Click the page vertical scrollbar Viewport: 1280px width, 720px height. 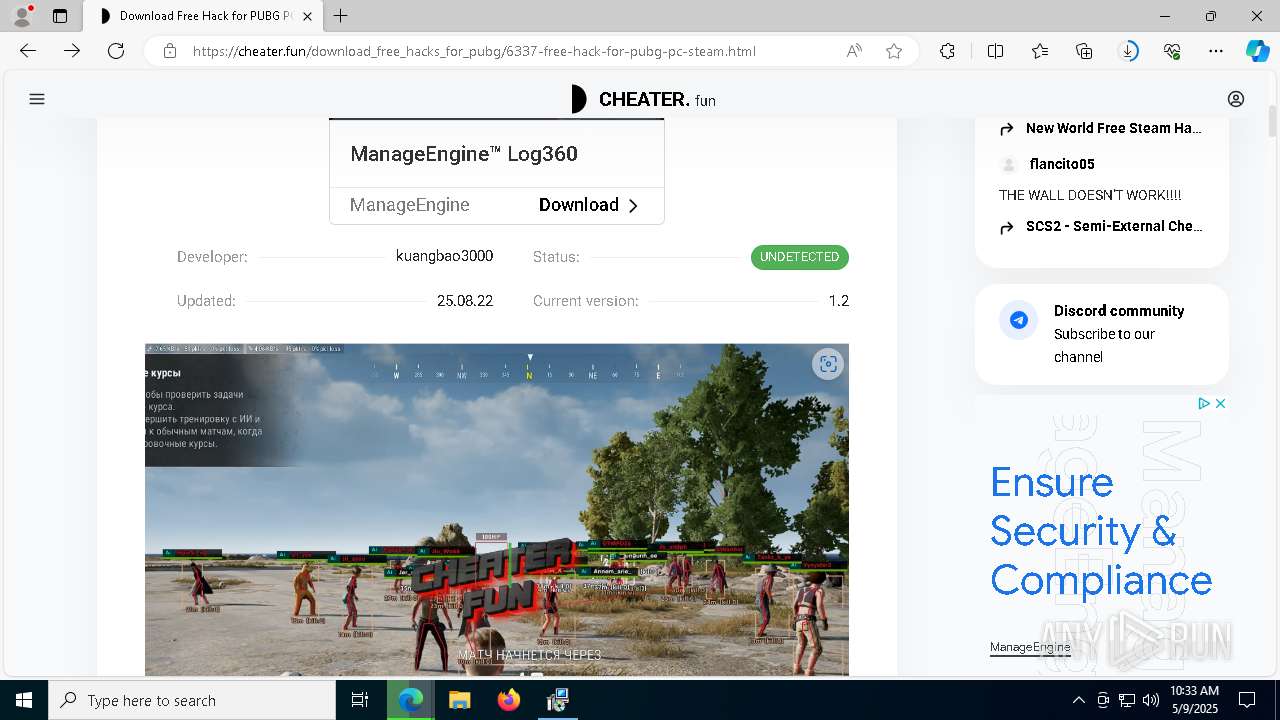[1272, 122]
